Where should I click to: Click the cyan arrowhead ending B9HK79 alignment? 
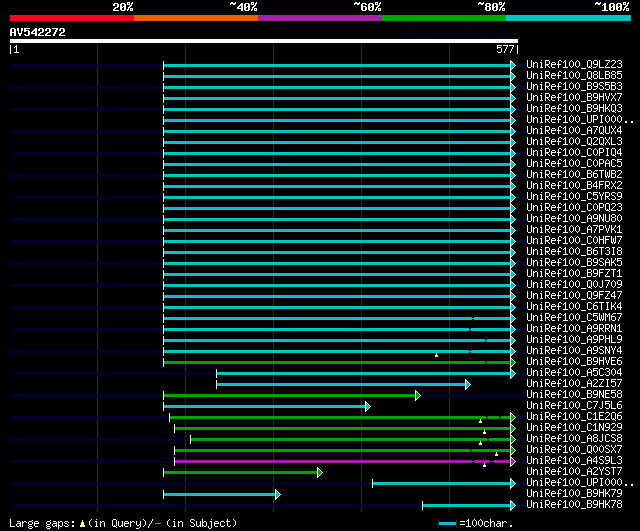coord(278,494)
